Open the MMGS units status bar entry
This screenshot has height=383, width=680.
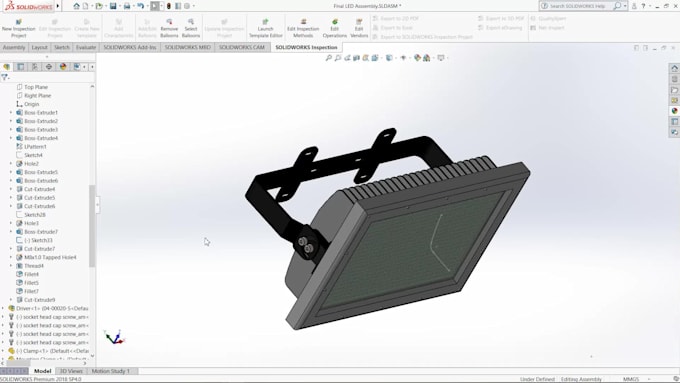click(x=631, y=379)
